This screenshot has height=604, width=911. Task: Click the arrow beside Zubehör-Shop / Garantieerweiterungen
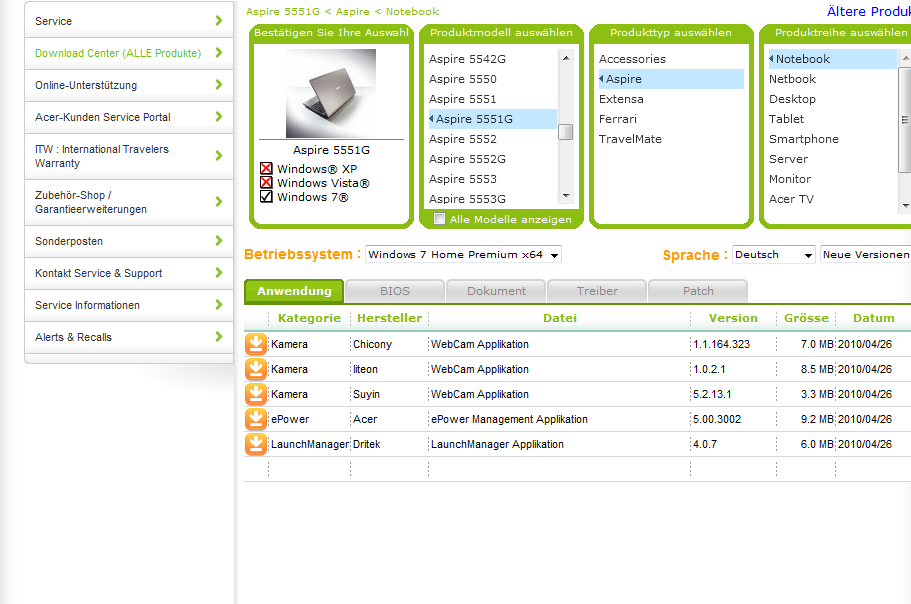coord(219,202)
